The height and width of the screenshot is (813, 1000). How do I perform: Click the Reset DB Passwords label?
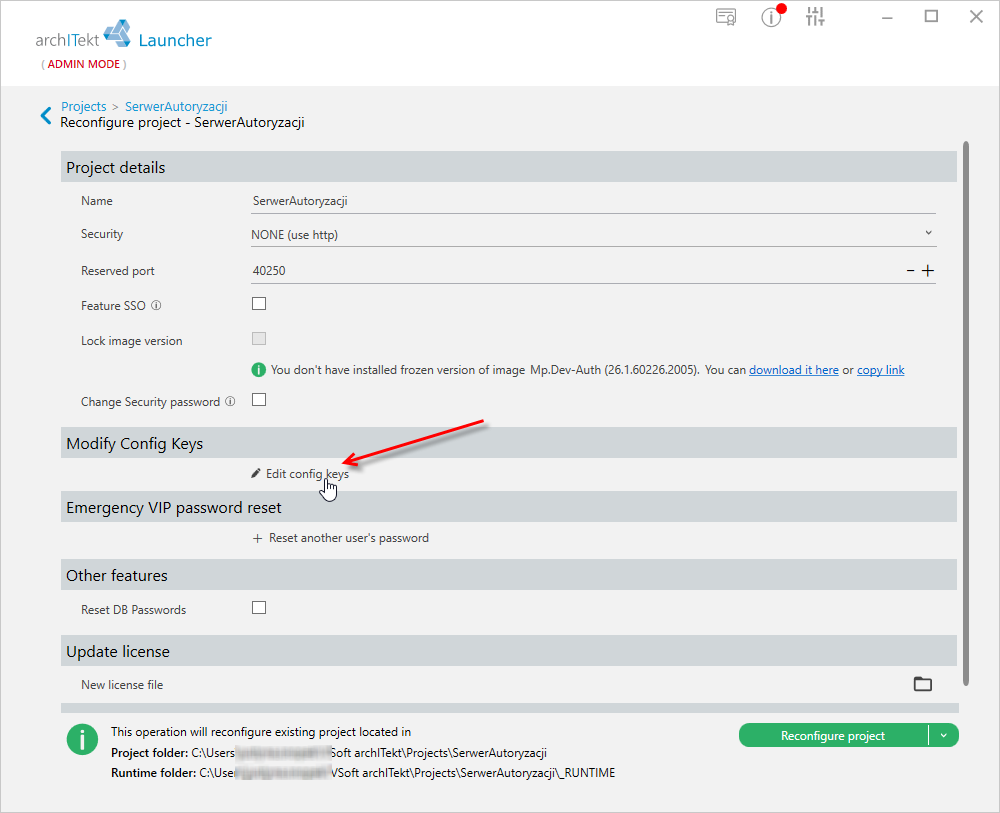[133, 610]
